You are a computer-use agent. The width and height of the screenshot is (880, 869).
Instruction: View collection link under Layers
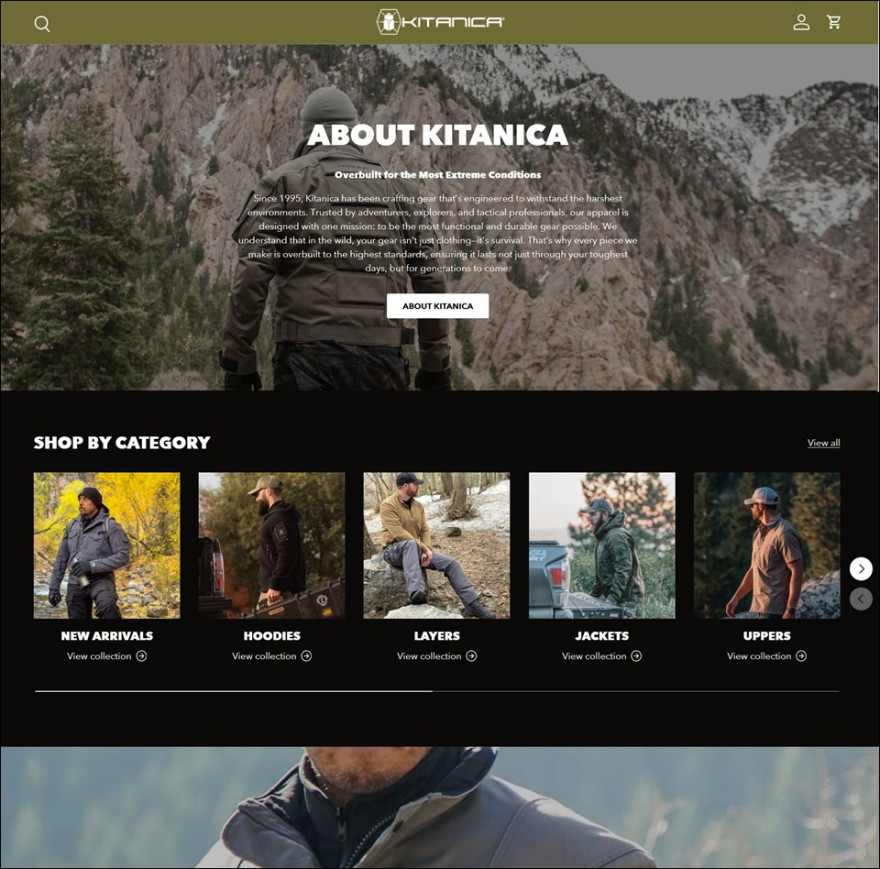(x=437, y=656)
